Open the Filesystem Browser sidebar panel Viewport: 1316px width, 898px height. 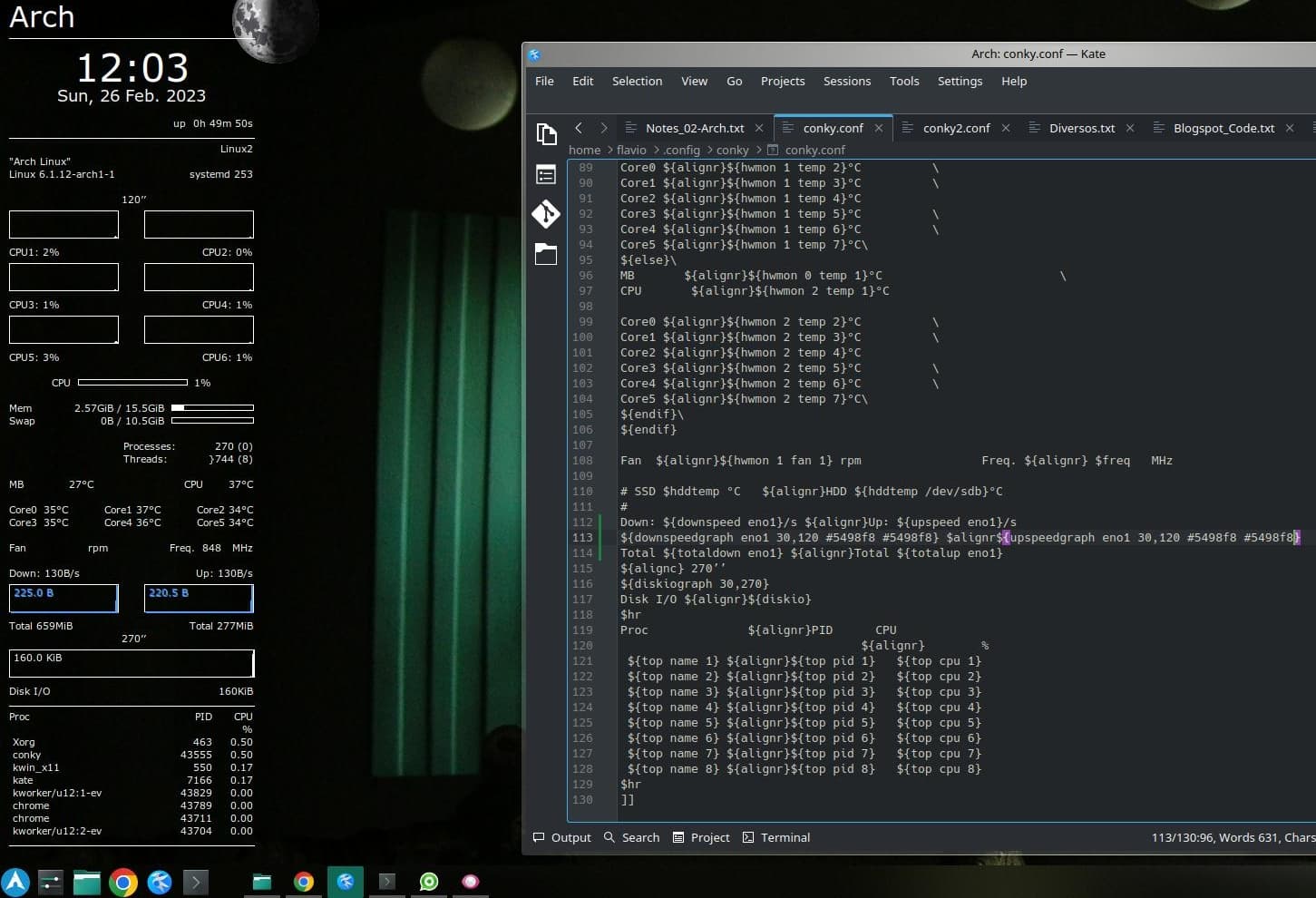point(546,254)
